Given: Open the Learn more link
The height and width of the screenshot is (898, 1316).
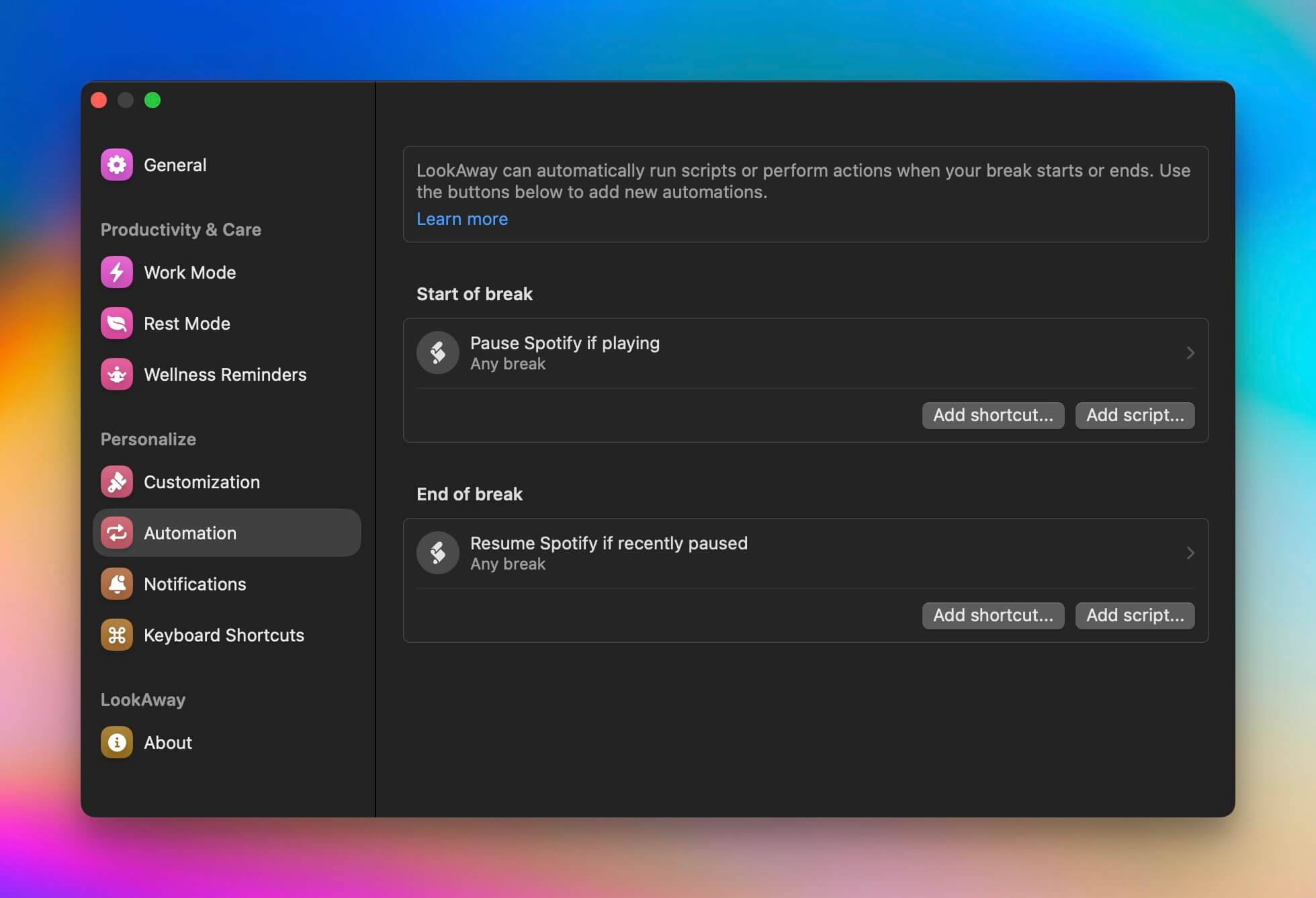Looking at the screenshot, I should click(462, 218).
